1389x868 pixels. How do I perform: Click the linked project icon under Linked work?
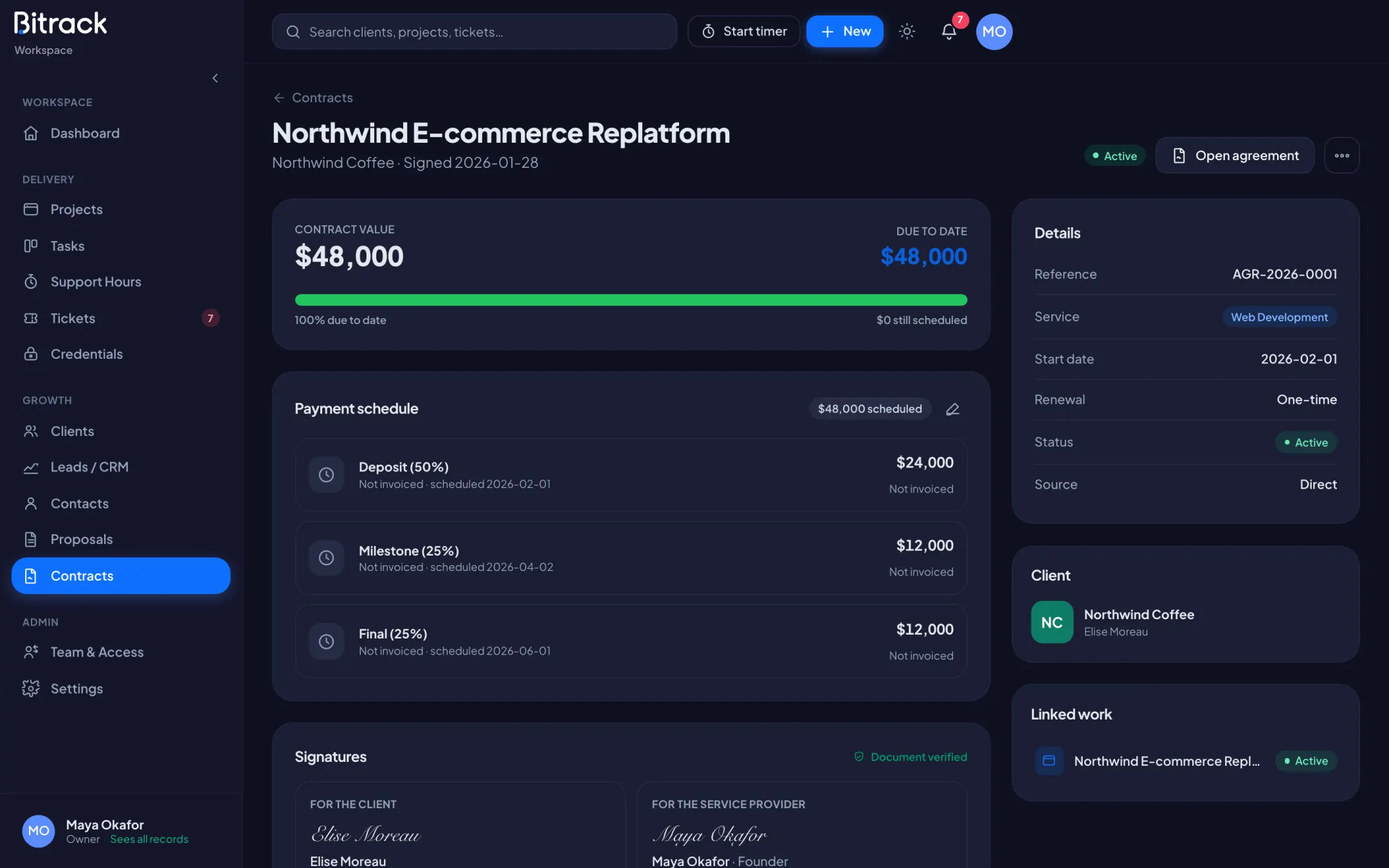click(1049, 761)
